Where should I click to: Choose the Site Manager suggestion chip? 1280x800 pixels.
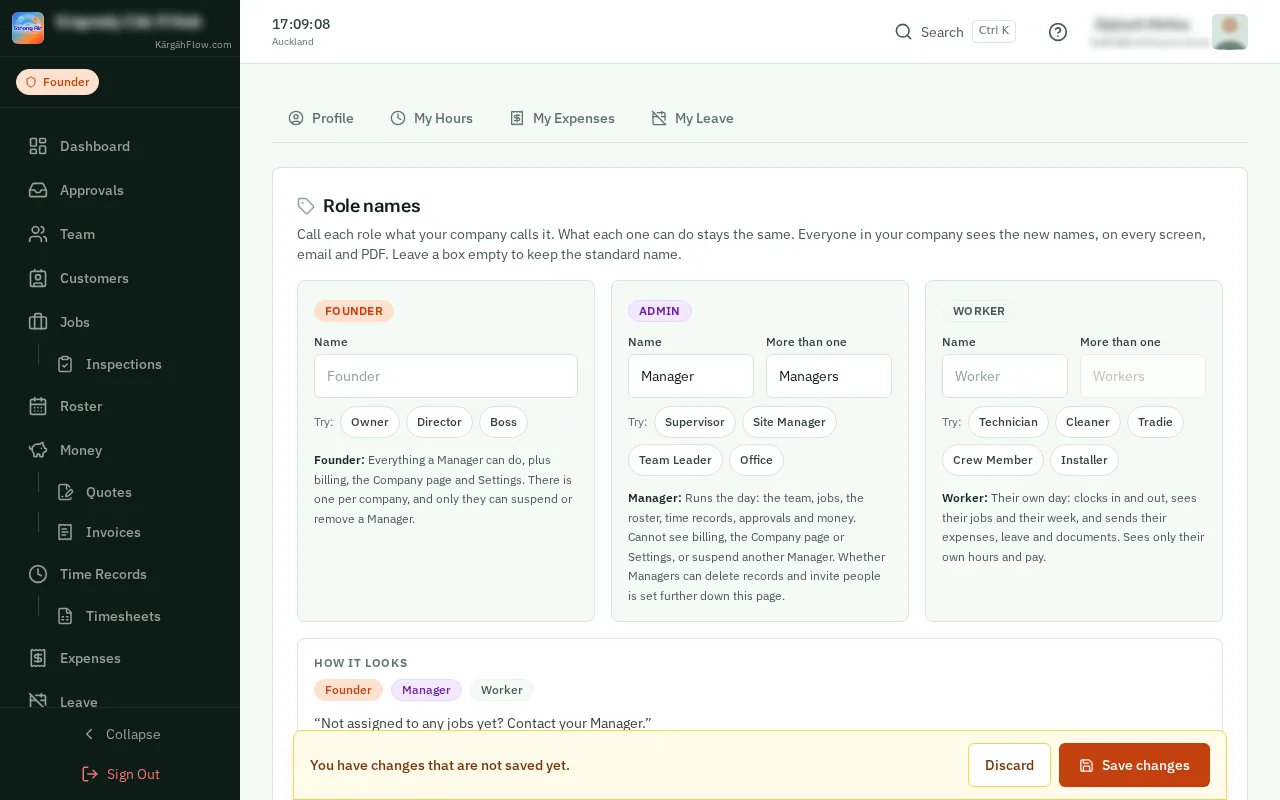(789, 422)
